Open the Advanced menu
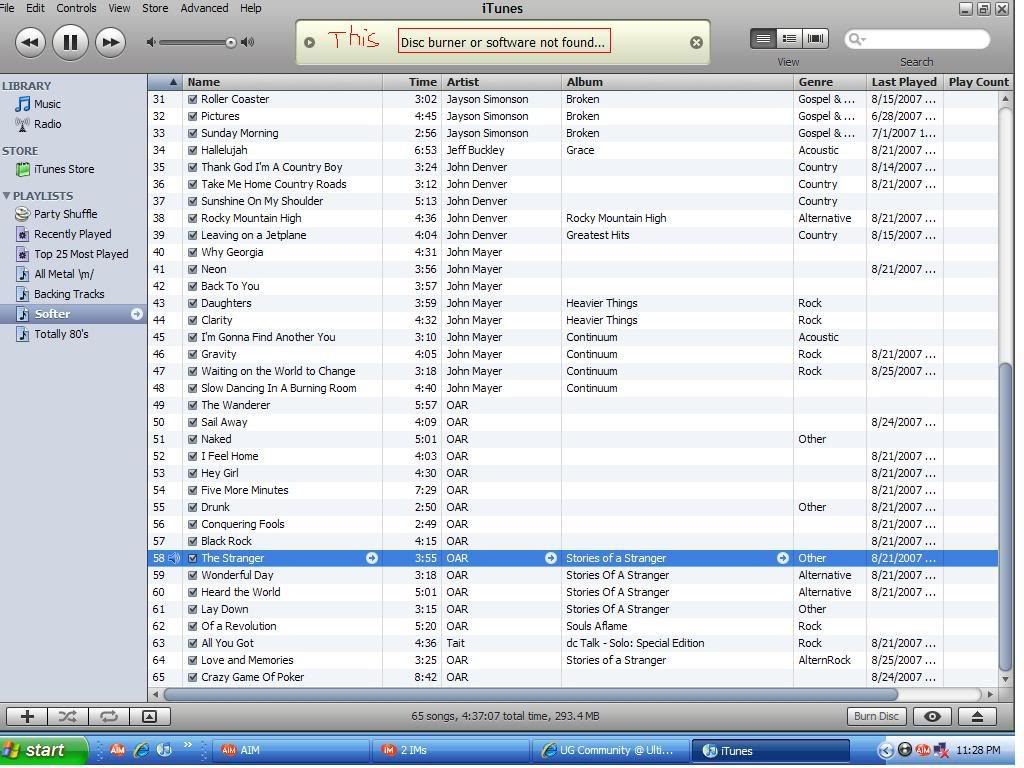This screenshot has height=768, width=1024. 204,8
